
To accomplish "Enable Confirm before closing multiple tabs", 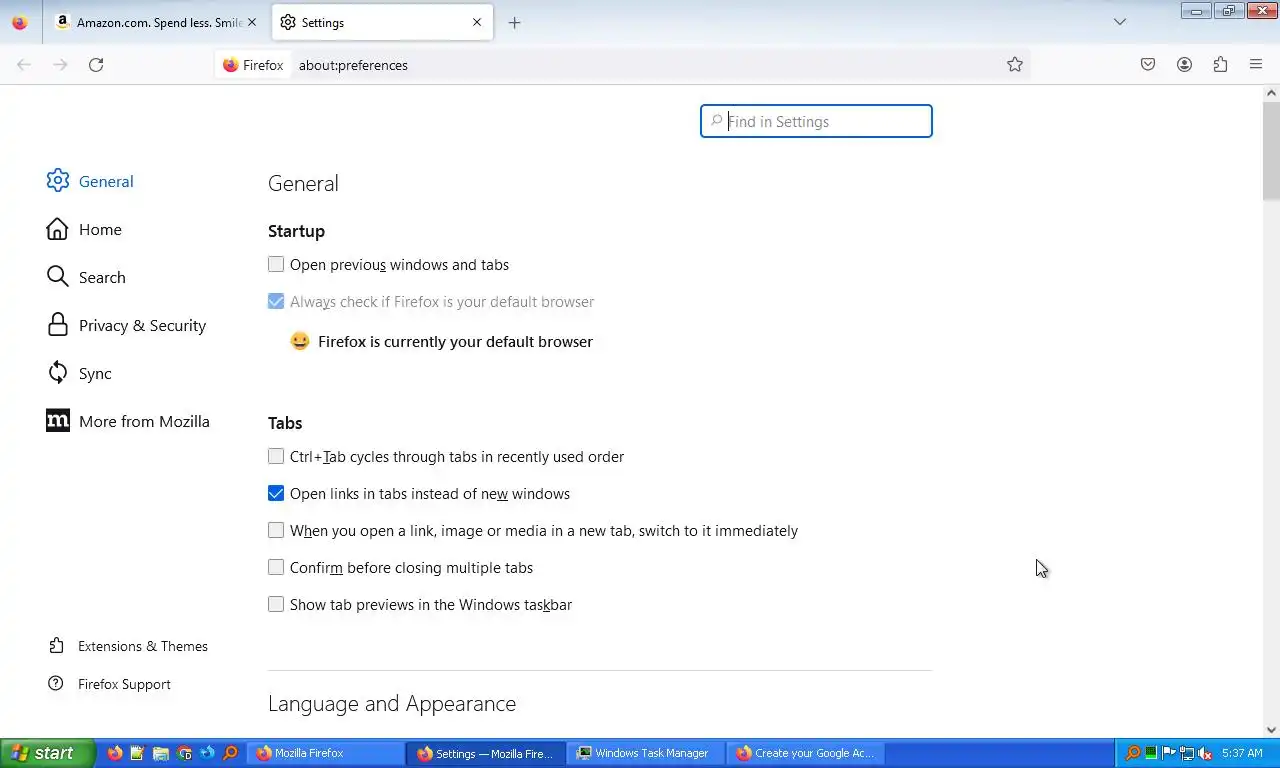I will tap(276, 567).
